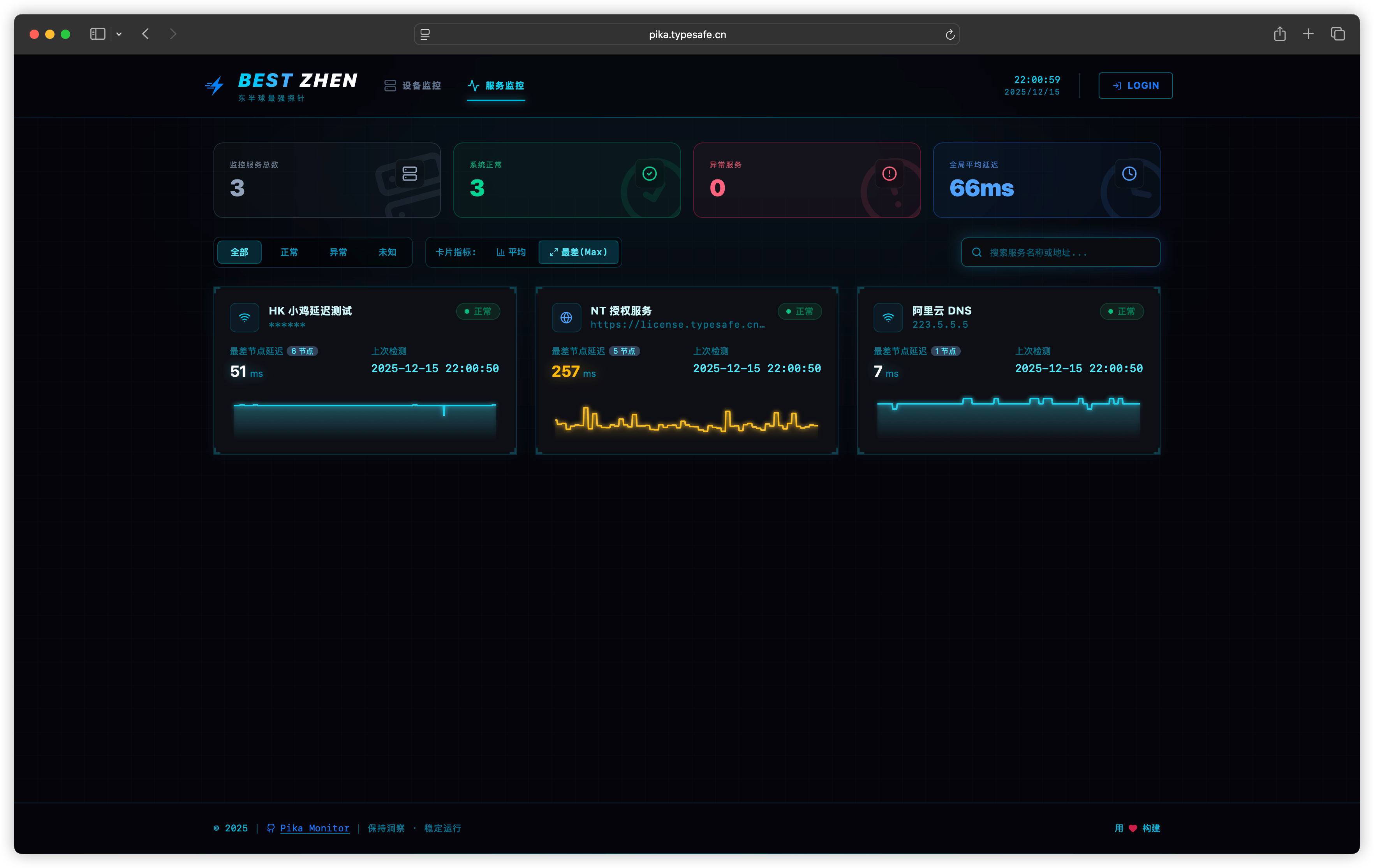The height and width of the screenshot is (868, 1374).
Task: Click the alert icon in abnormal services card
Action: (x=889, y=173)
